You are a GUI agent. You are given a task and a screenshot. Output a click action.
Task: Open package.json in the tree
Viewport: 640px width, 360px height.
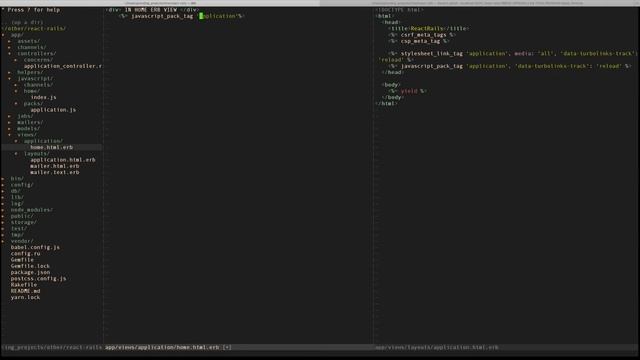pyautogui.click(x=30, y=272)
